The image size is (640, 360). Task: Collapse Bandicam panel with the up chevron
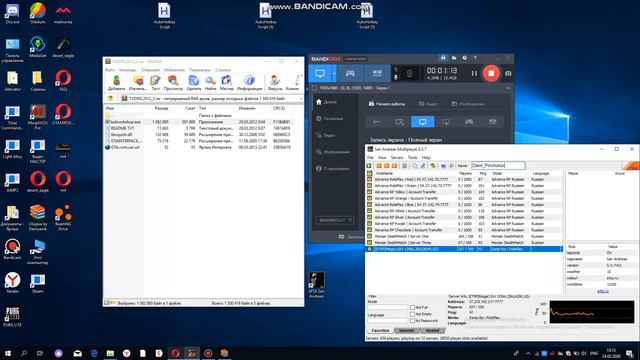tap(508, 88)
